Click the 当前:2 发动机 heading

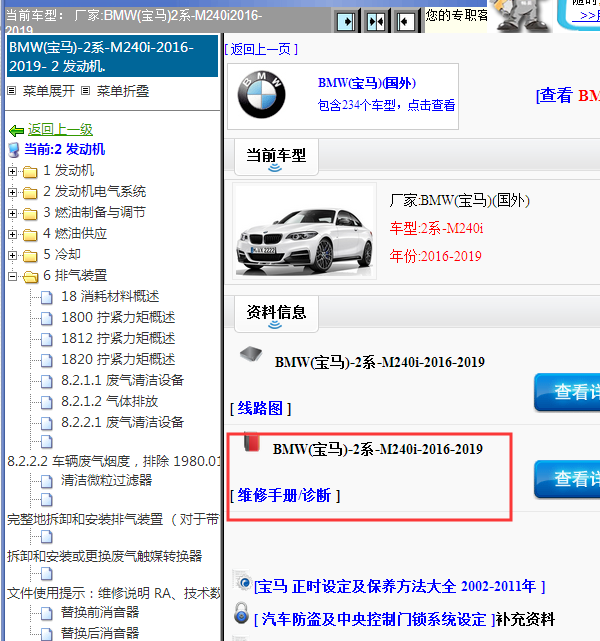(x=65, y=150)
